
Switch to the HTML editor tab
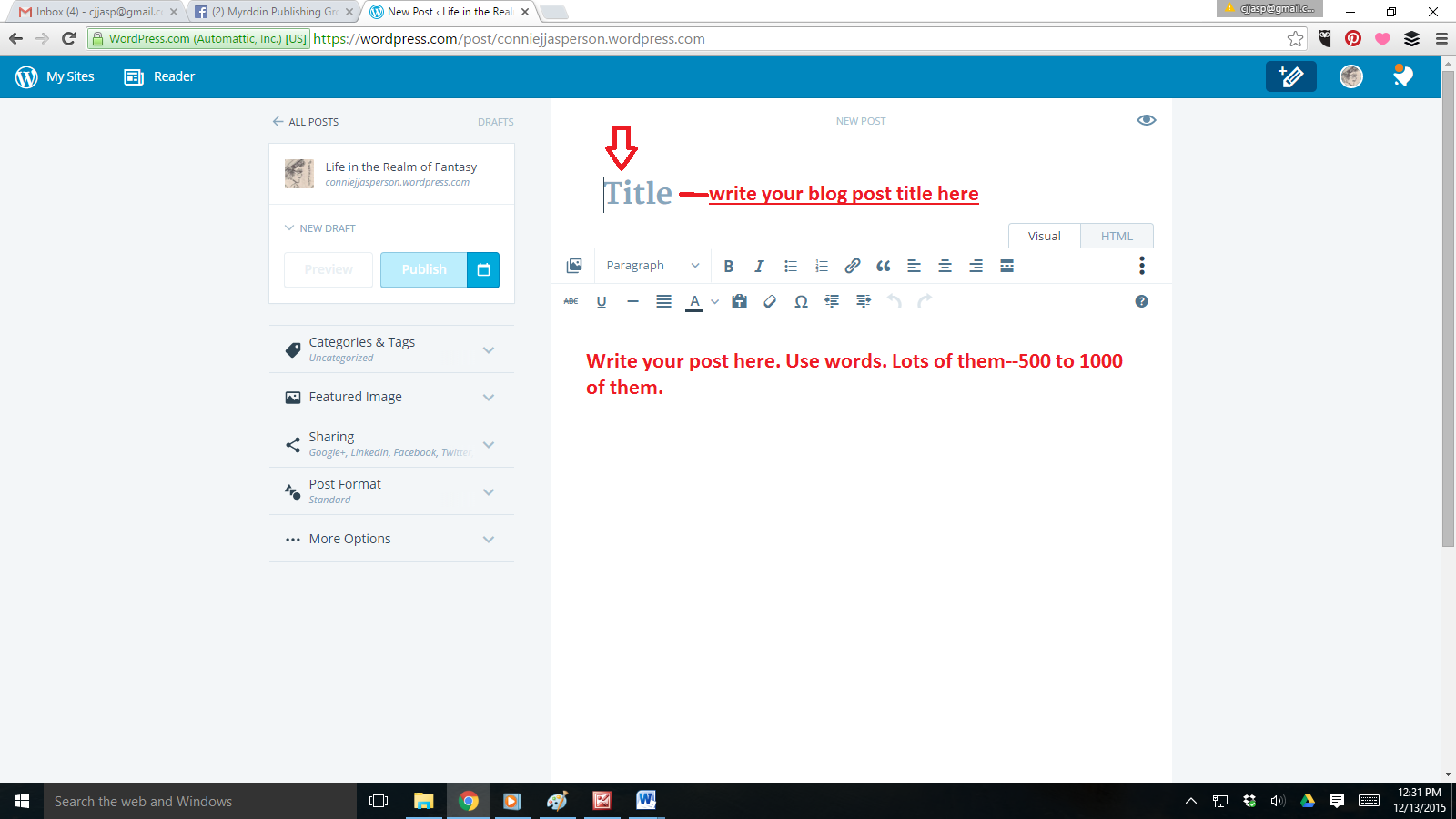pos(1117,236)
